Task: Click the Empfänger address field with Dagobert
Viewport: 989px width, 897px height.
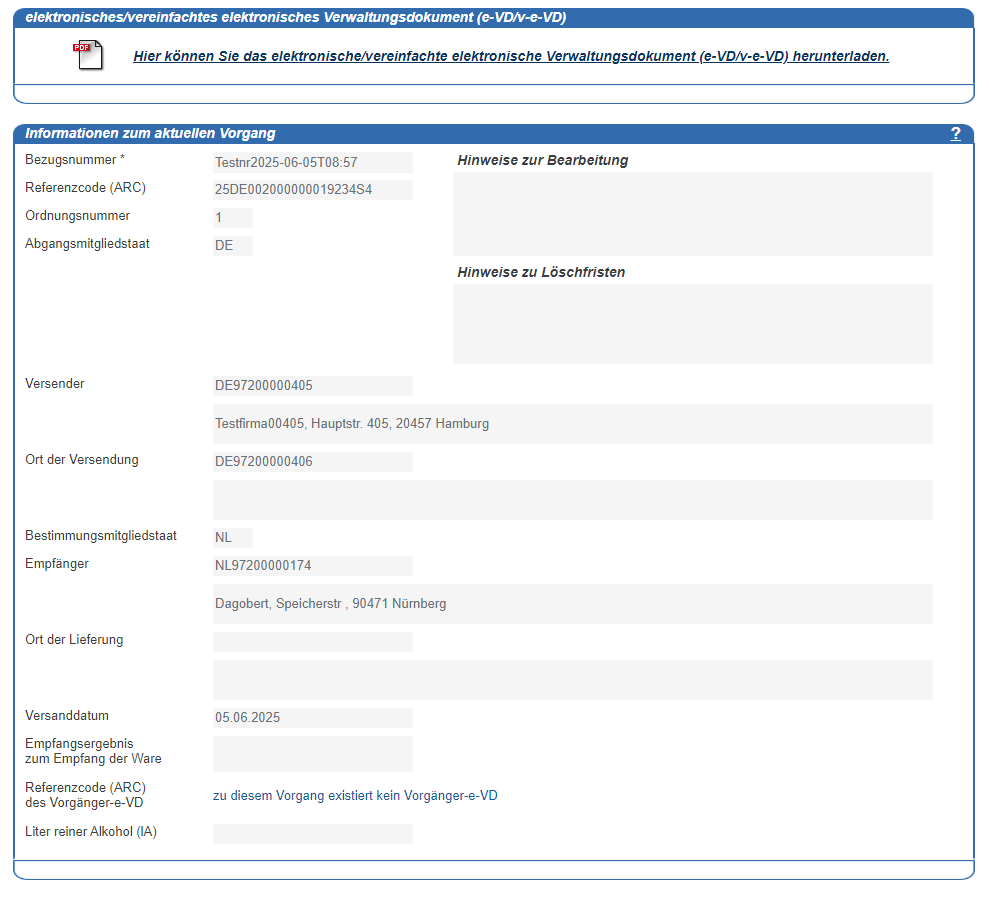Action: (x=572, y=604)
